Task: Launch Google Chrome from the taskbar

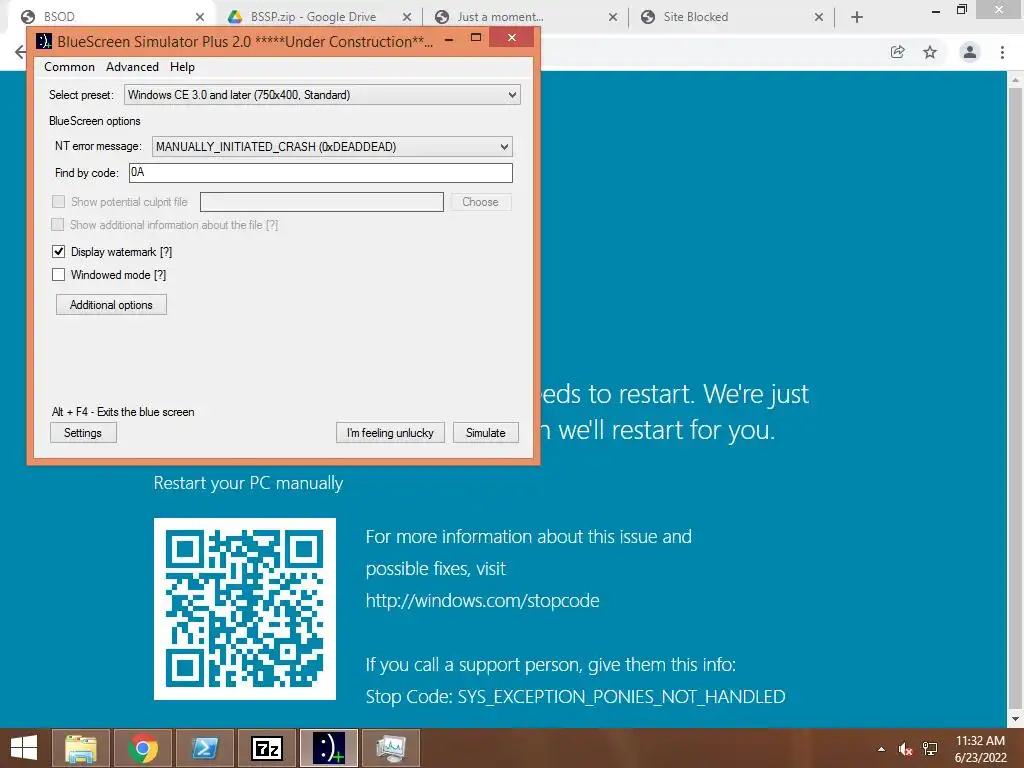Action: pos(142,748)
